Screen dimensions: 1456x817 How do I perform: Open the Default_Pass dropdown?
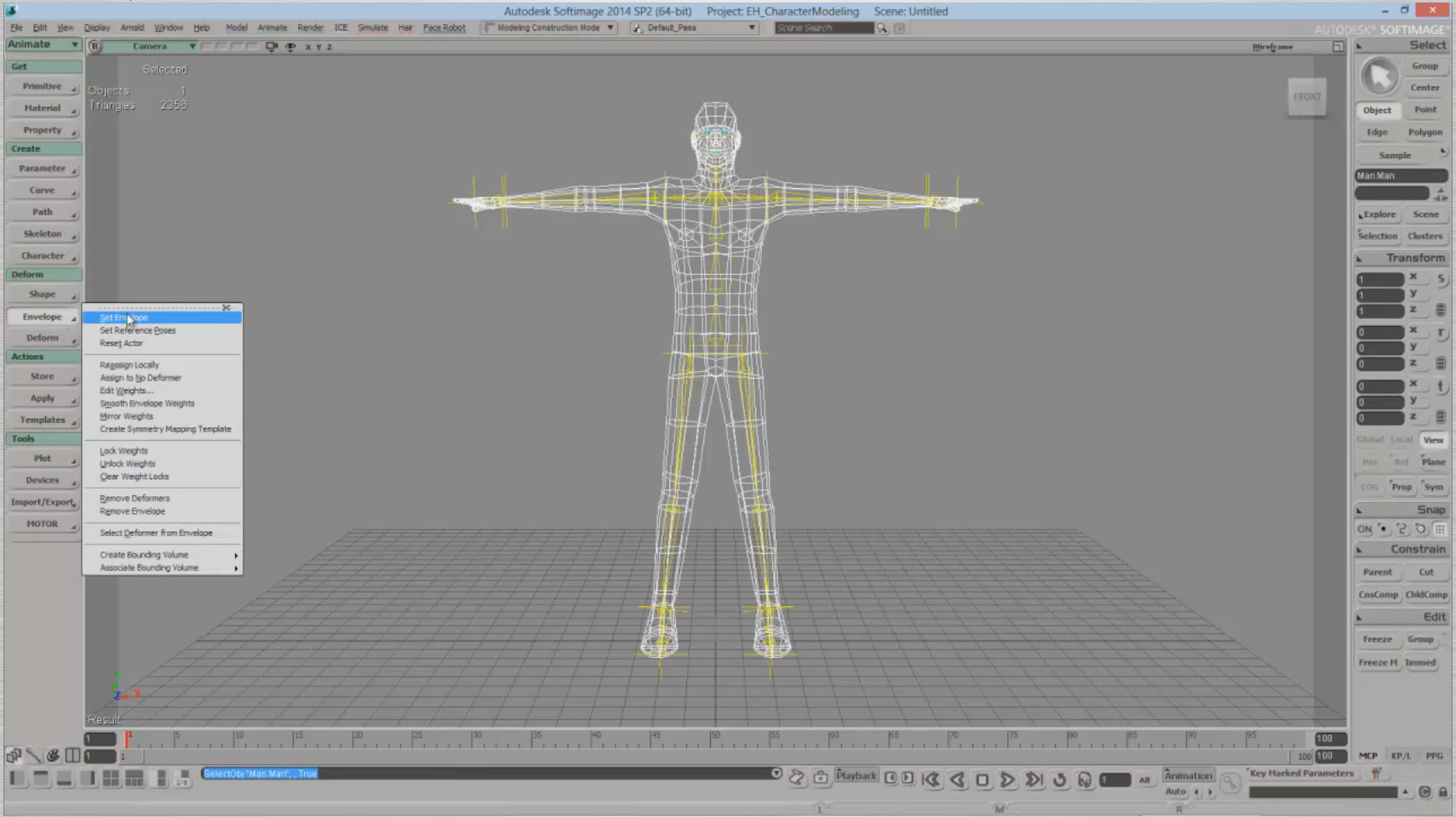[694, 28]
